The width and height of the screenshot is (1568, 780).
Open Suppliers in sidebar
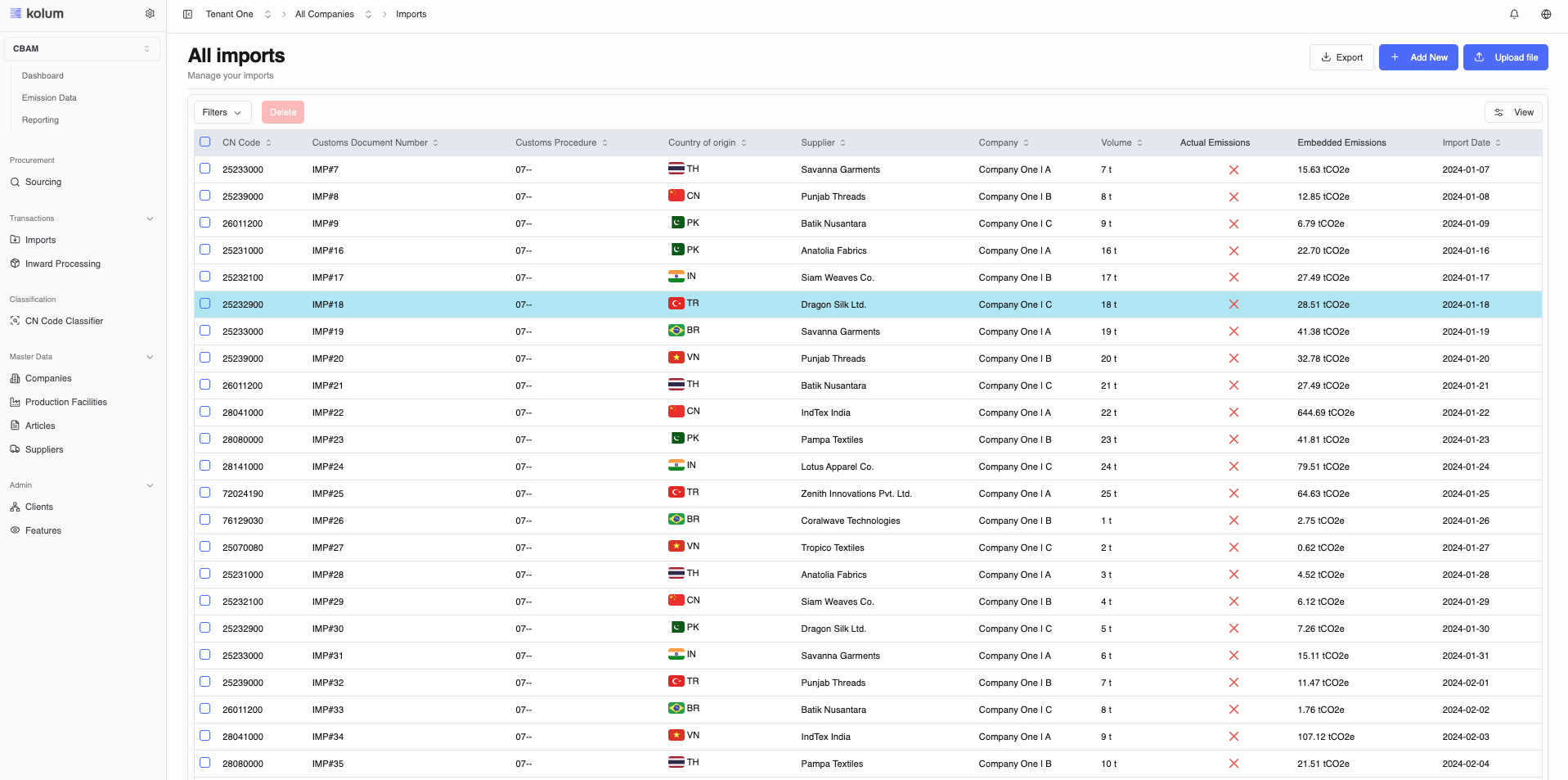pyautogui.click(x=44, y=450)
